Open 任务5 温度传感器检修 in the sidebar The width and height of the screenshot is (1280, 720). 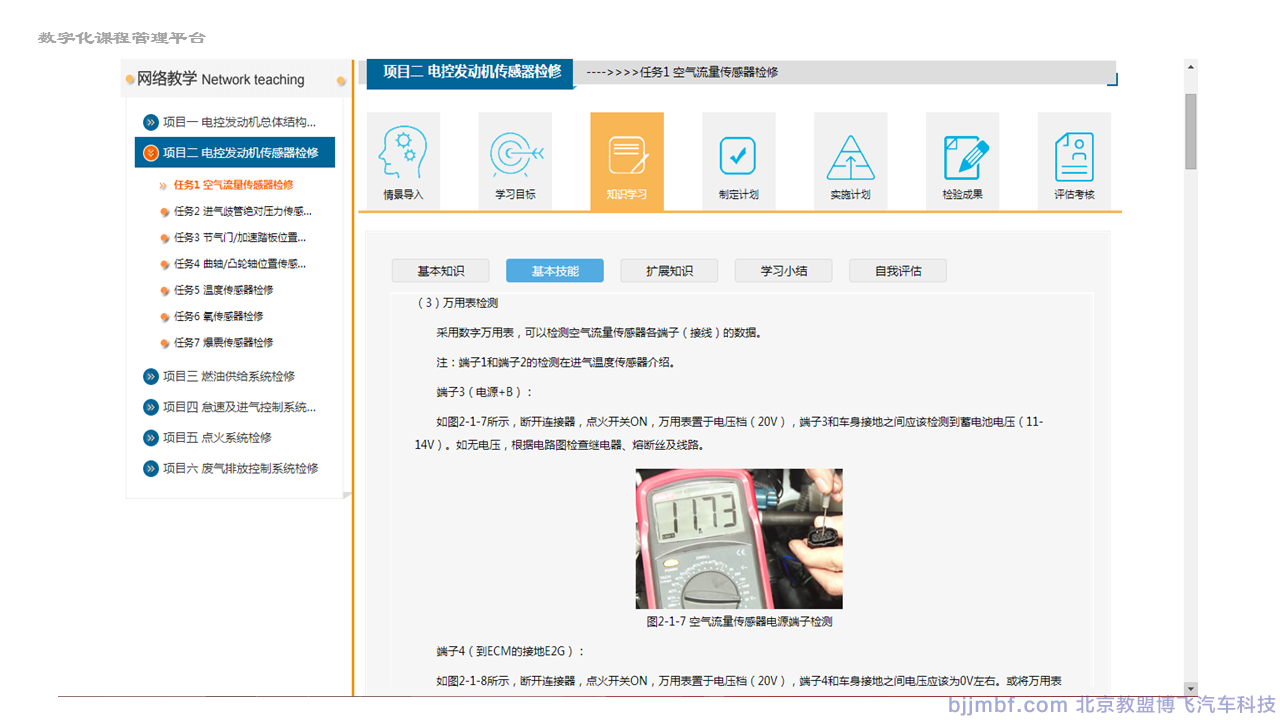tap(223, 290)
